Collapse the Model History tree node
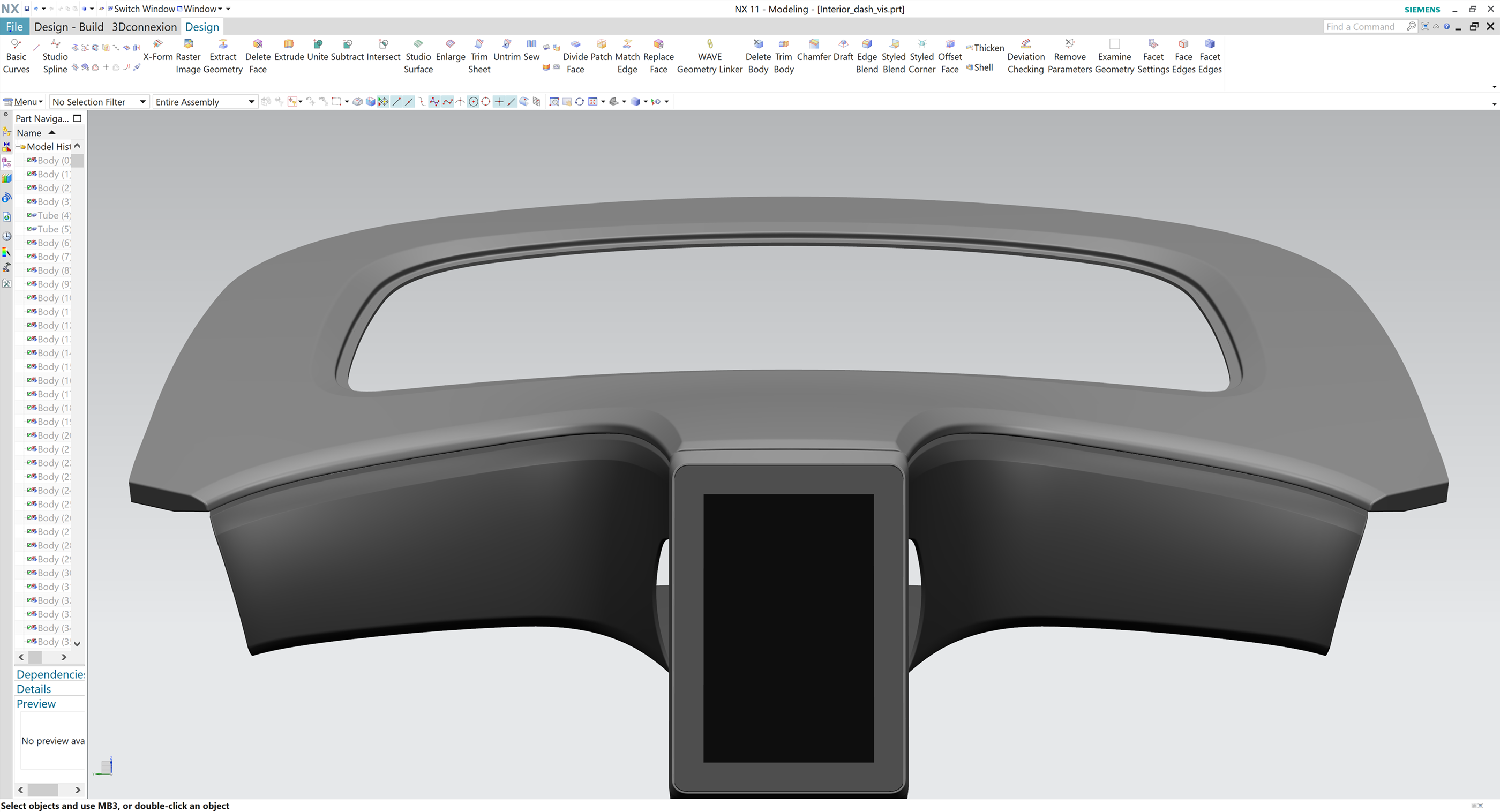Screen dimensions: 1500x812 point(18,147)
